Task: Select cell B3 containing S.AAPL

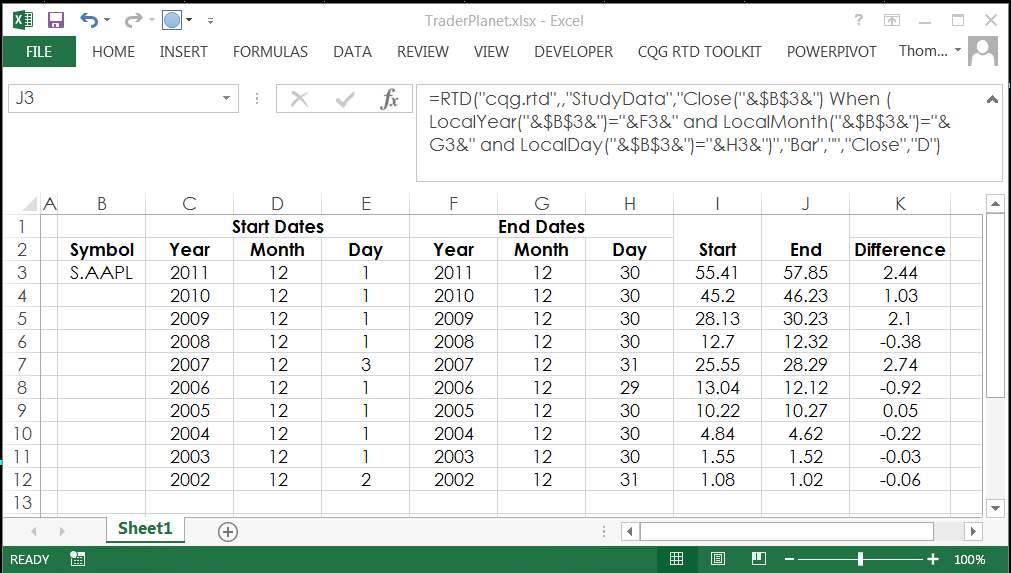Action: (101, 272)
